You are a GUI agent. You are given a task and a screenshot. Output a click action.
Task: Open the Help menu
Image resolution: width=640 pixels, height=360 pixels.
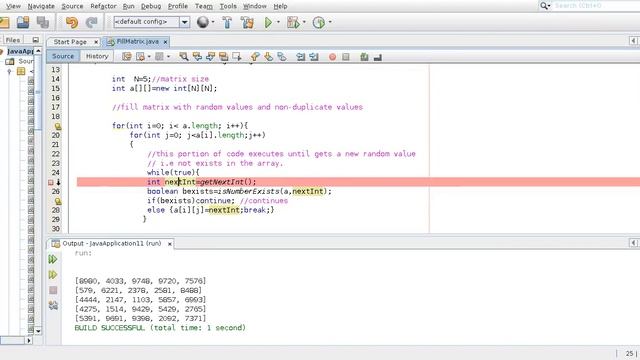point(280,6)
